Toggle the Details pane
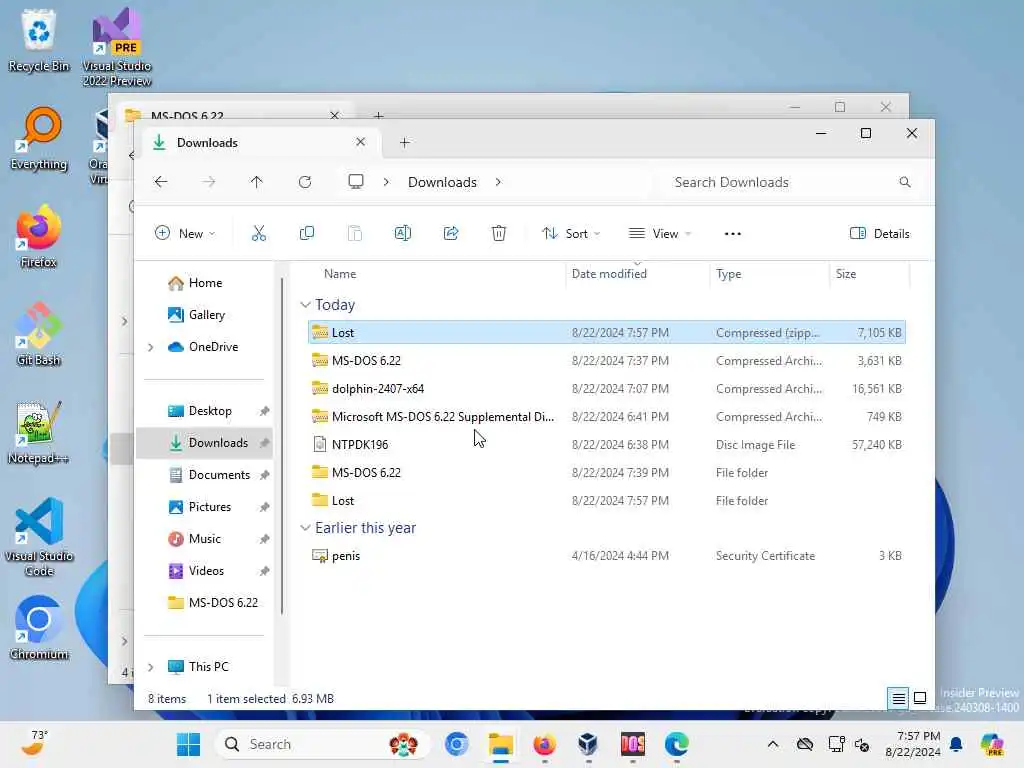Screen dimensions: 1024x768 click(880, 233)
